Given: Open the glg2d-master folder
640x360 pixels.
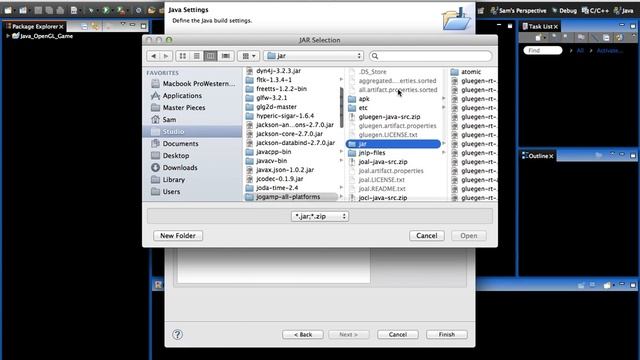Looking at the screenshot, I should click(x=276, y=107).
